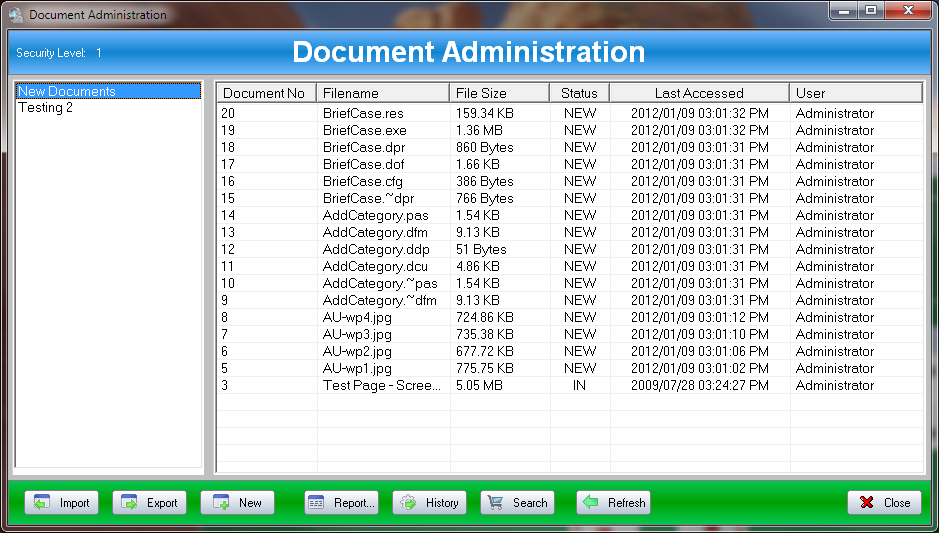Click the User column header
Screen dimensions: 939x533
pos(854,93)
